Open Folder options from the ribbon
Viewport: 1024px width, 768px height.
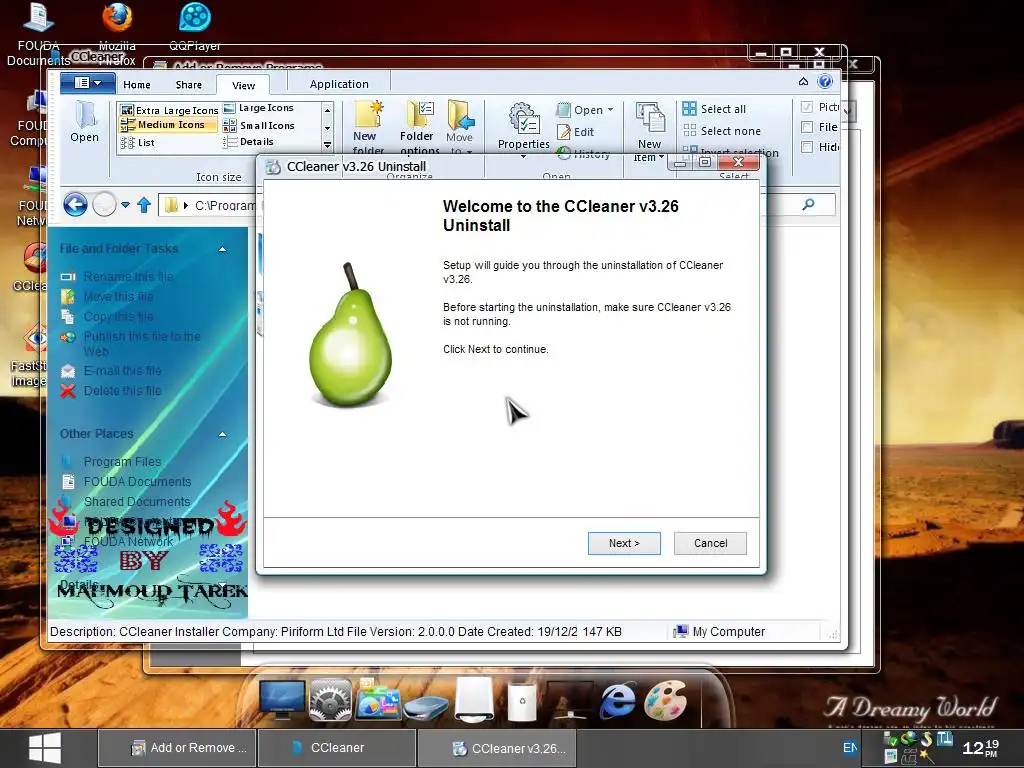pyautogui.click(x=419, y=128)
